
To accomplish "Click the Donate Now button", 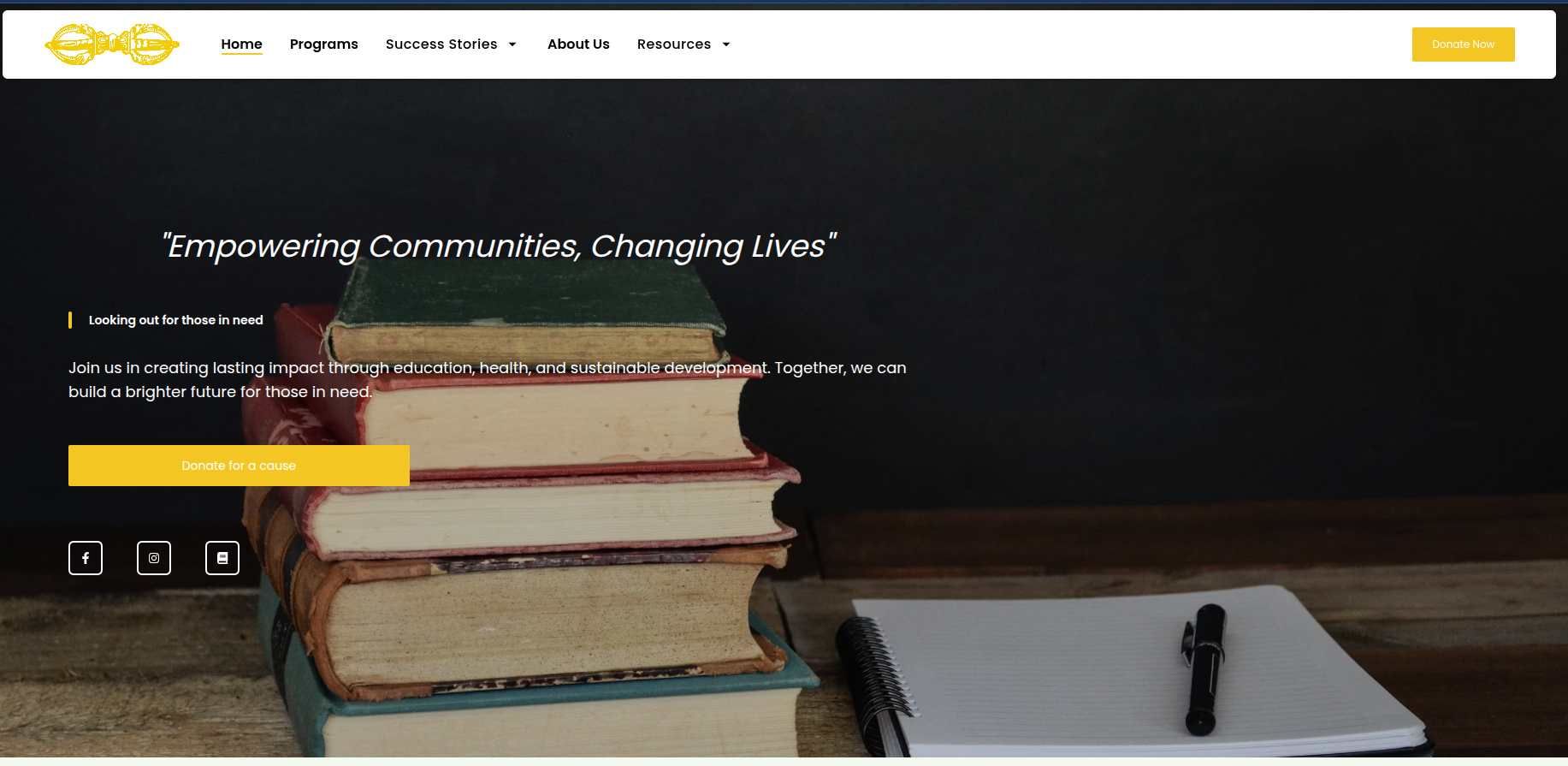I will tap(1463, 45).
